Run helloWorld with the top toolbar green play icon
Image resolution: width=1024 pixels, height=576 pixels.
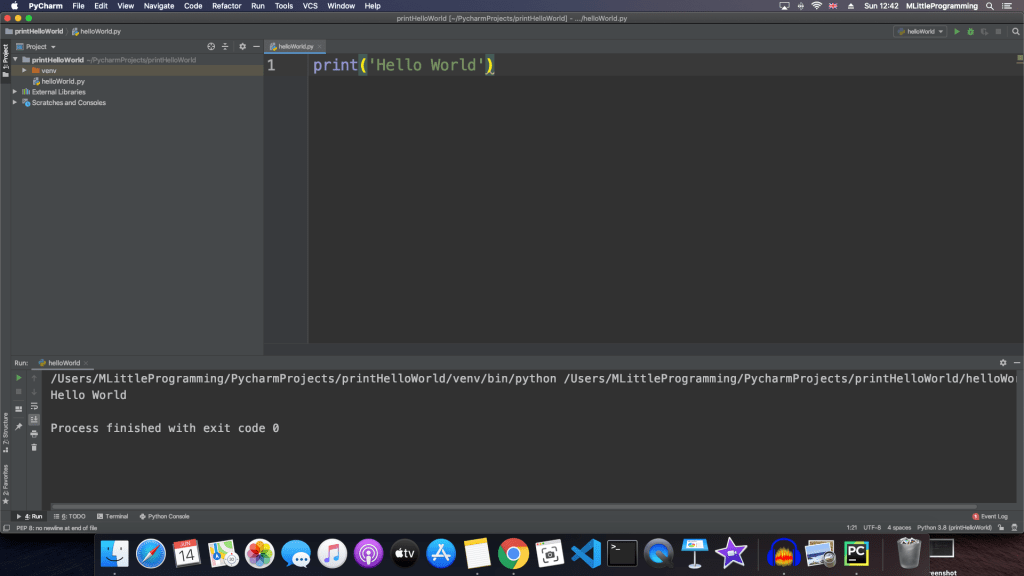[956, 32]
